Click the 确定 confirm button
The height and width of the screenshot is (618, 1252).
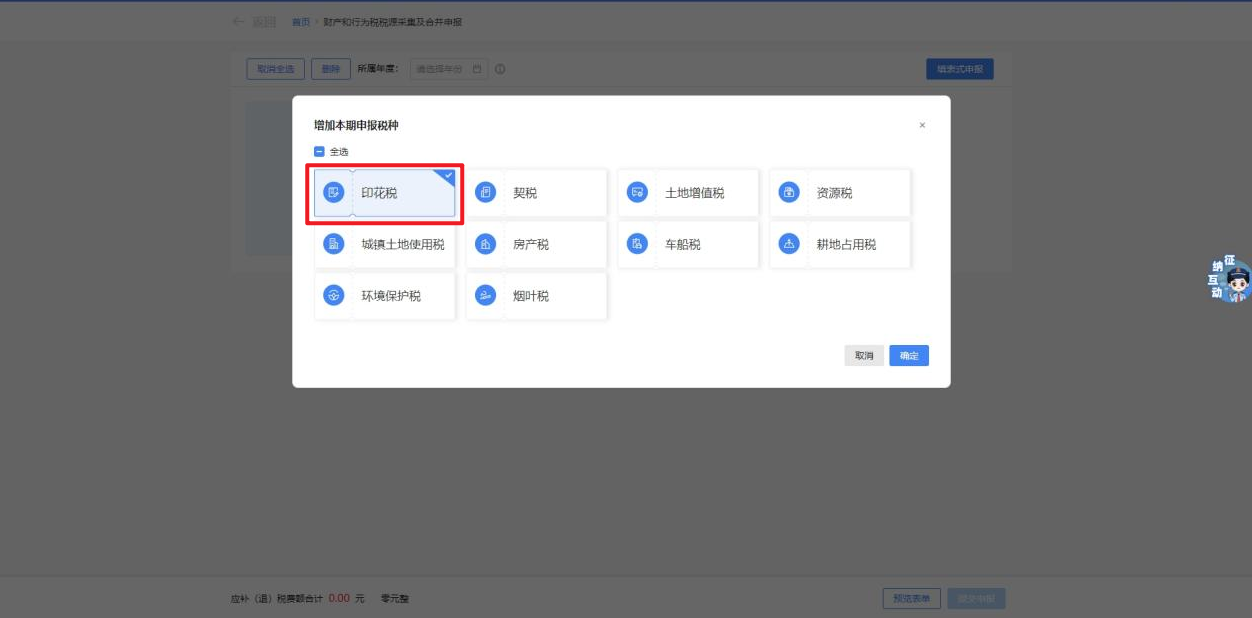[x=909, y=356]
